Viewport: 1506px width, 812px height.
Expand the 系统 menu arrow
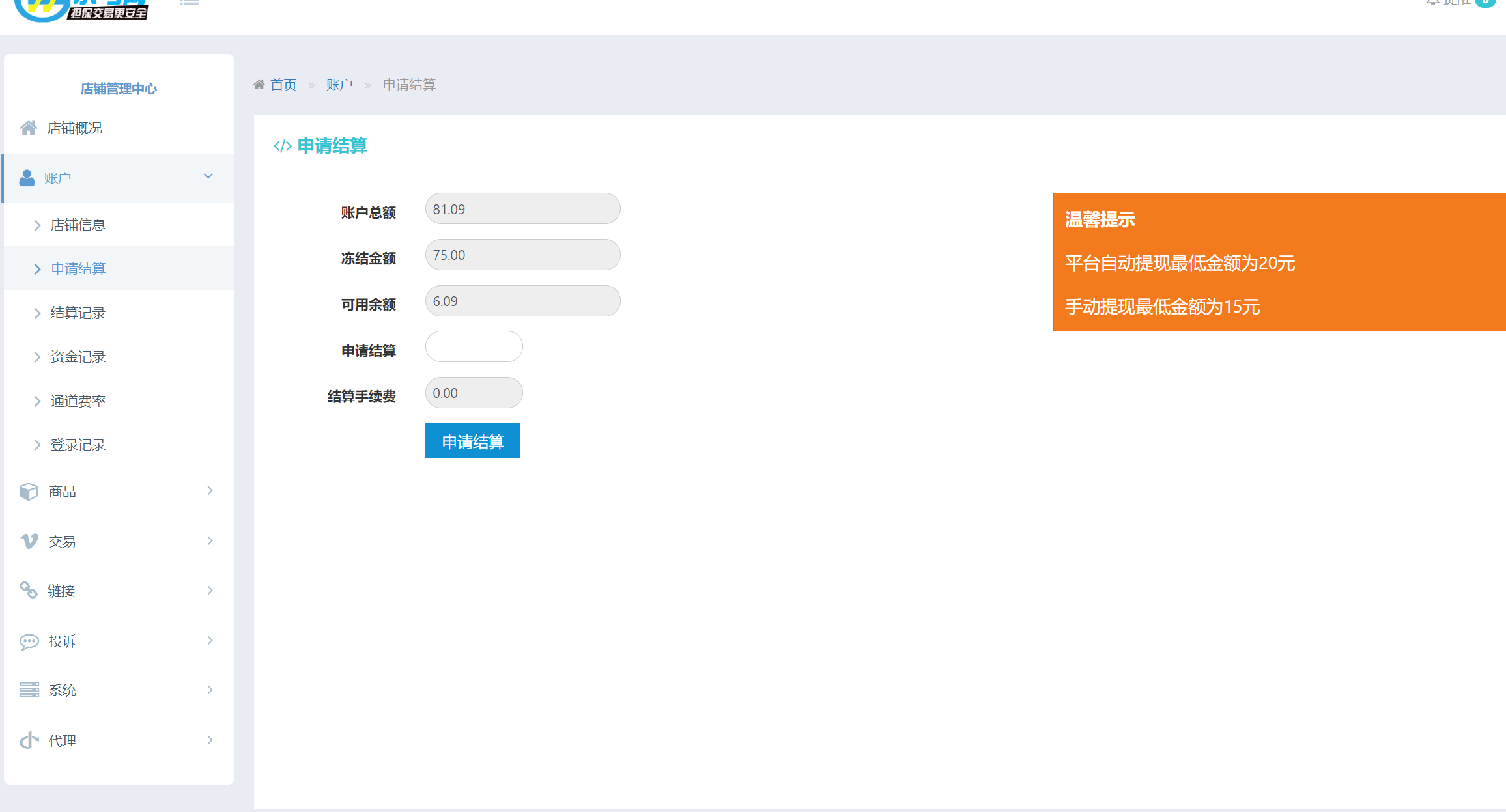[x=210, y=690]
